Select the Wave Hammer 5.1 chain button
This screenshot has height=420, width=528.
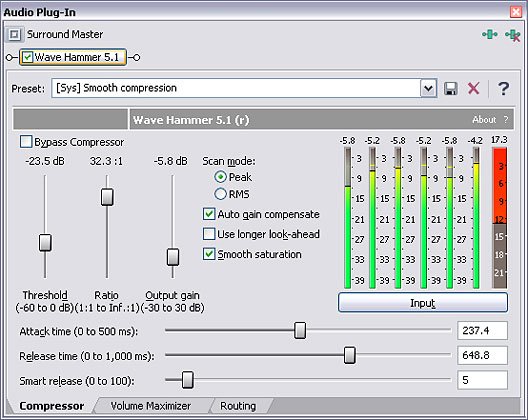pos(73,57)
